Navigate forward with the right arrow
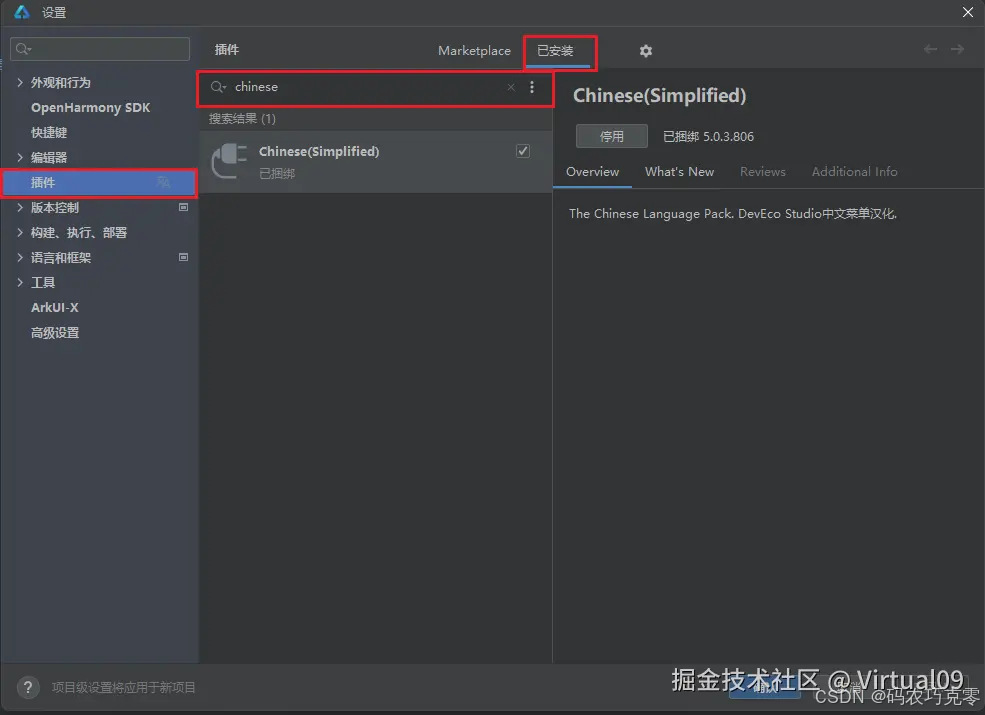The height and width of the screenshot is (715, 985). pyautogui.click(x=957, y=49)
